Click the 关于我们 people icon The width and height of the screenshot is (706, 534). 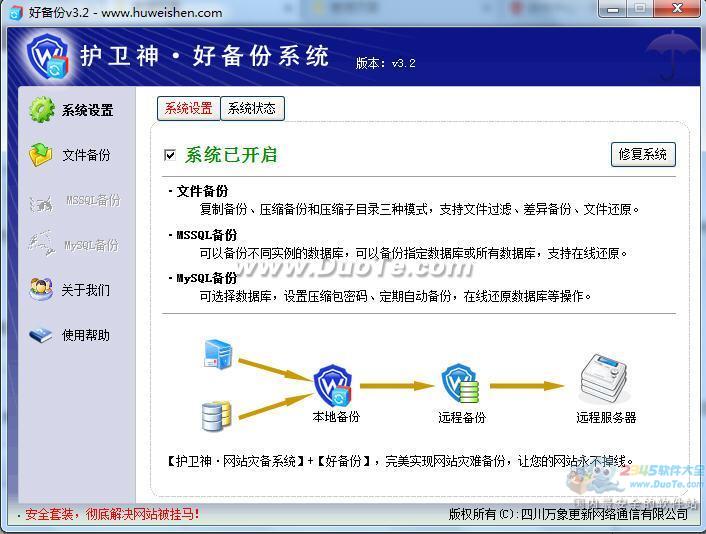(x=41, y=289)
